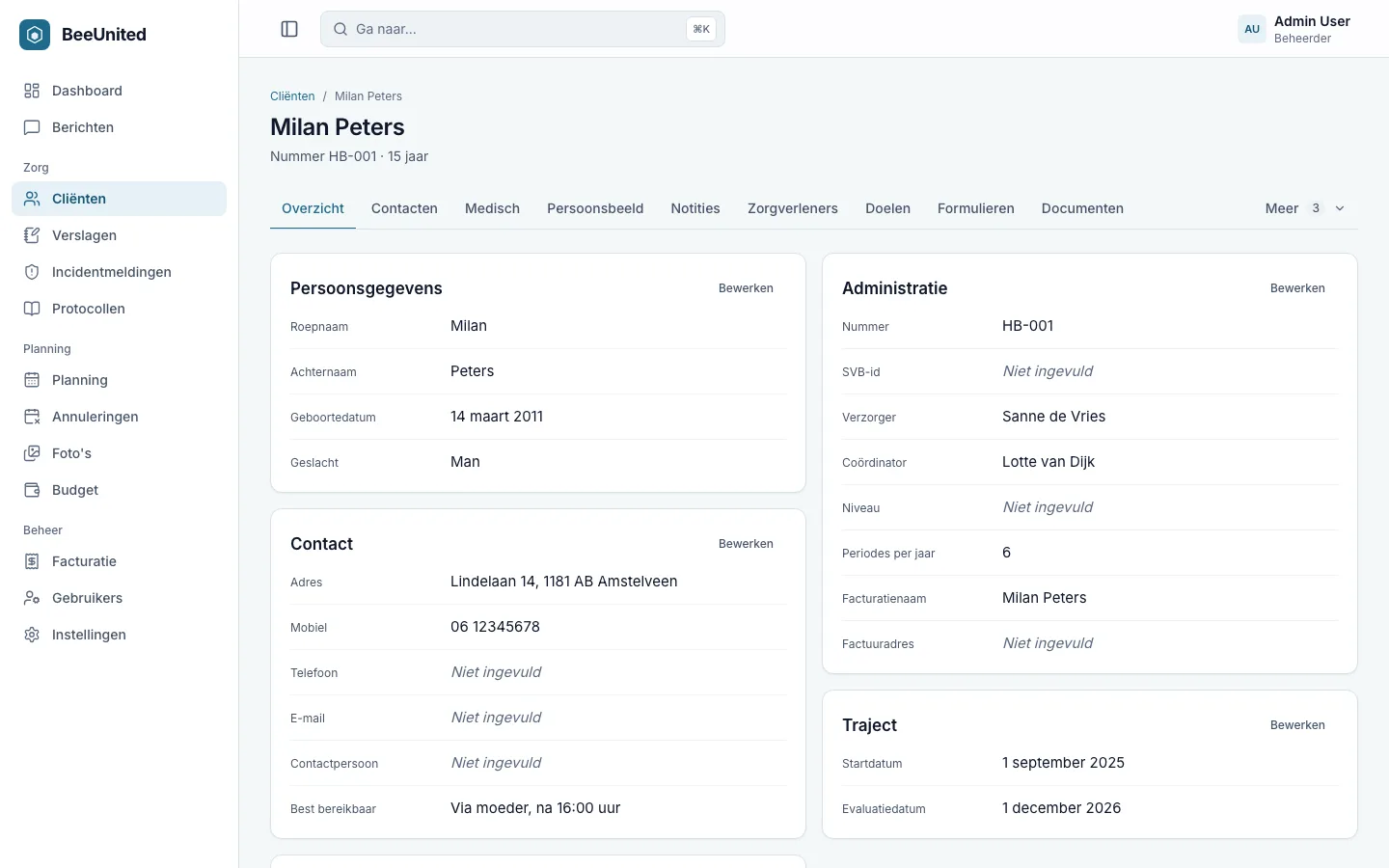Click the Coördinator value 'Lotte van Dijk'
Viewport: 1389px width, 868px height.
1049,462
